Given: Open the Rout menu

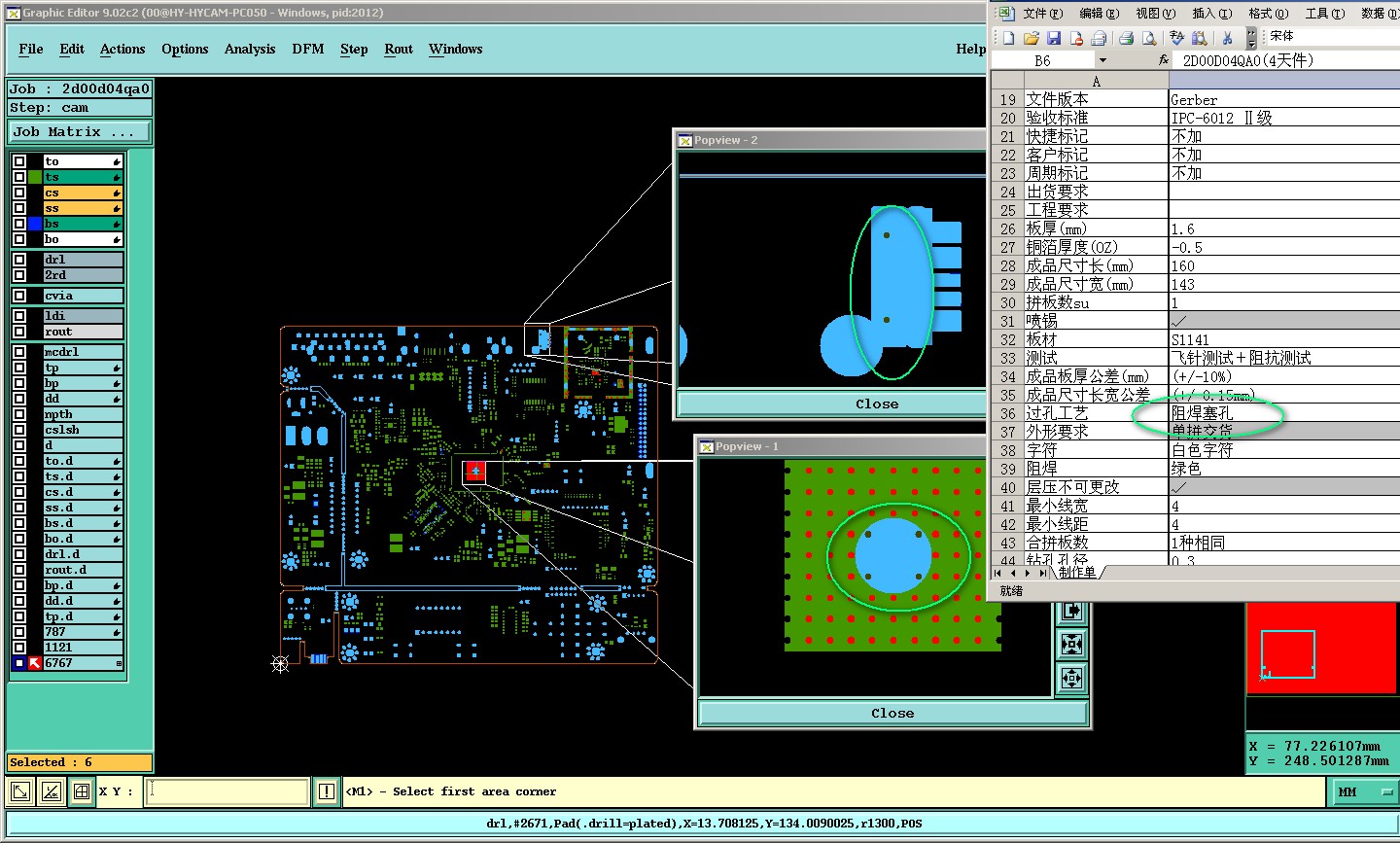Looking at the screenshot, I should click(399, 49).
